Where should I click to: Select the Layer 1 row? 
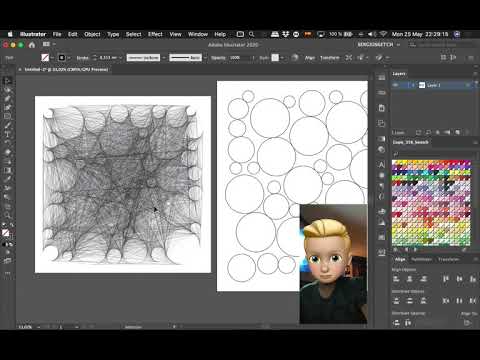click(x=433, y=85)
